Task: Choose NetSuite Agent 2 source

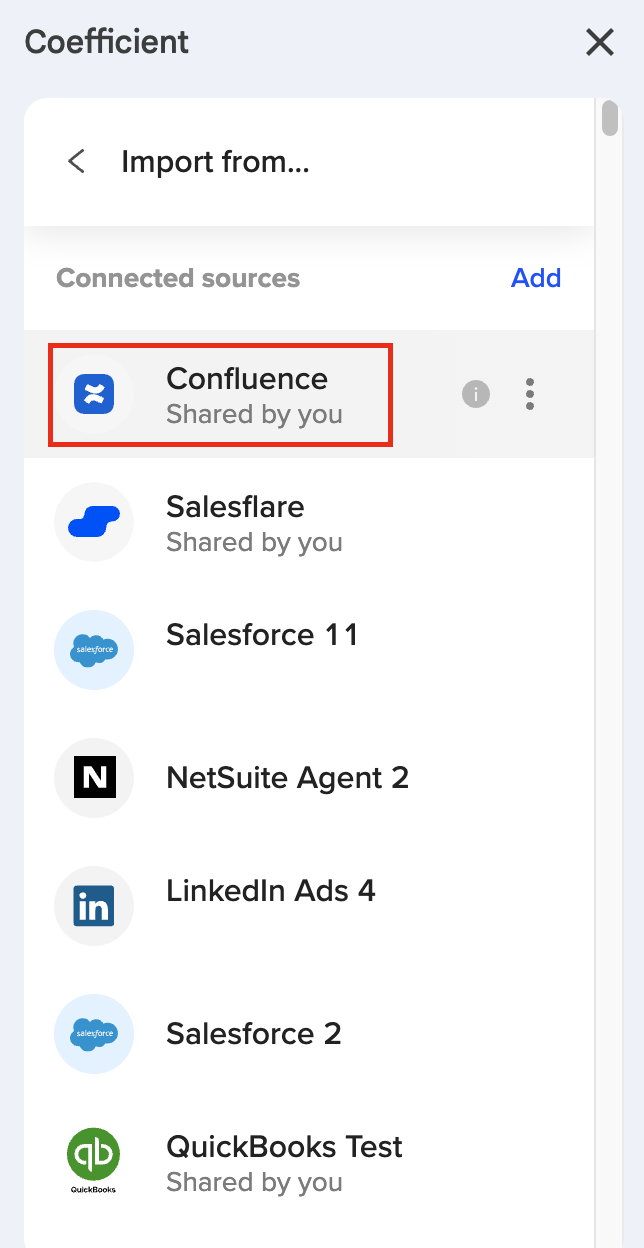Action: pos(309,778)
